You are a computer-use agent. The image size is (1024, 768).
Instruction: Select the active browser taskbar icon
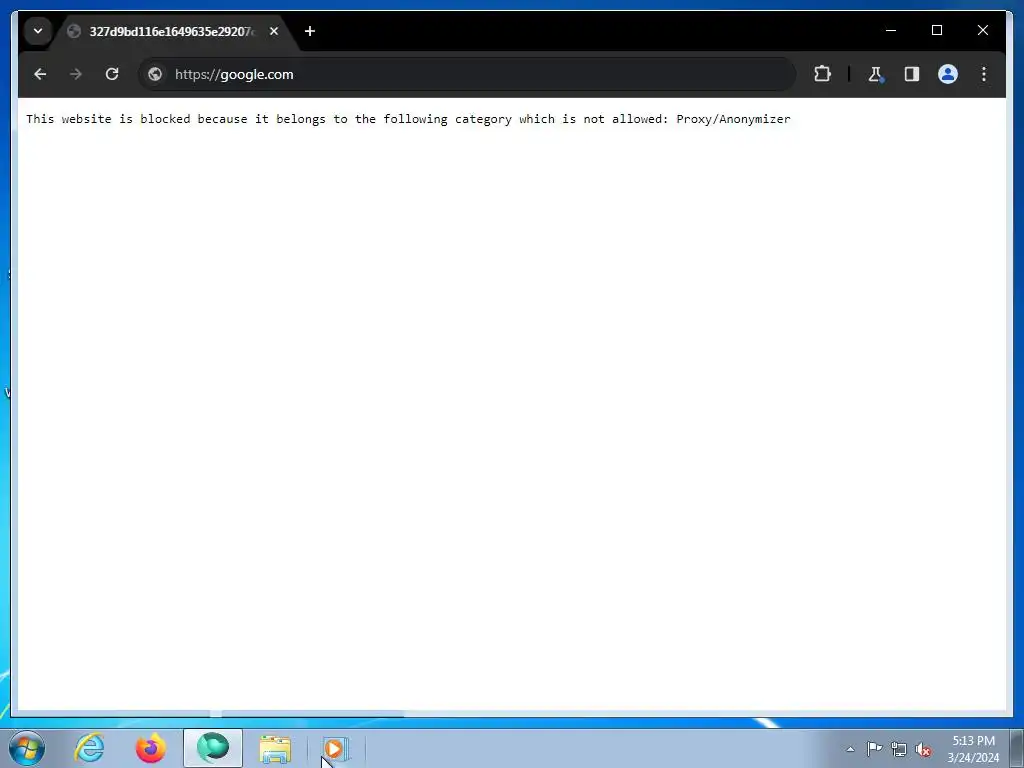[x=213, y=748]
